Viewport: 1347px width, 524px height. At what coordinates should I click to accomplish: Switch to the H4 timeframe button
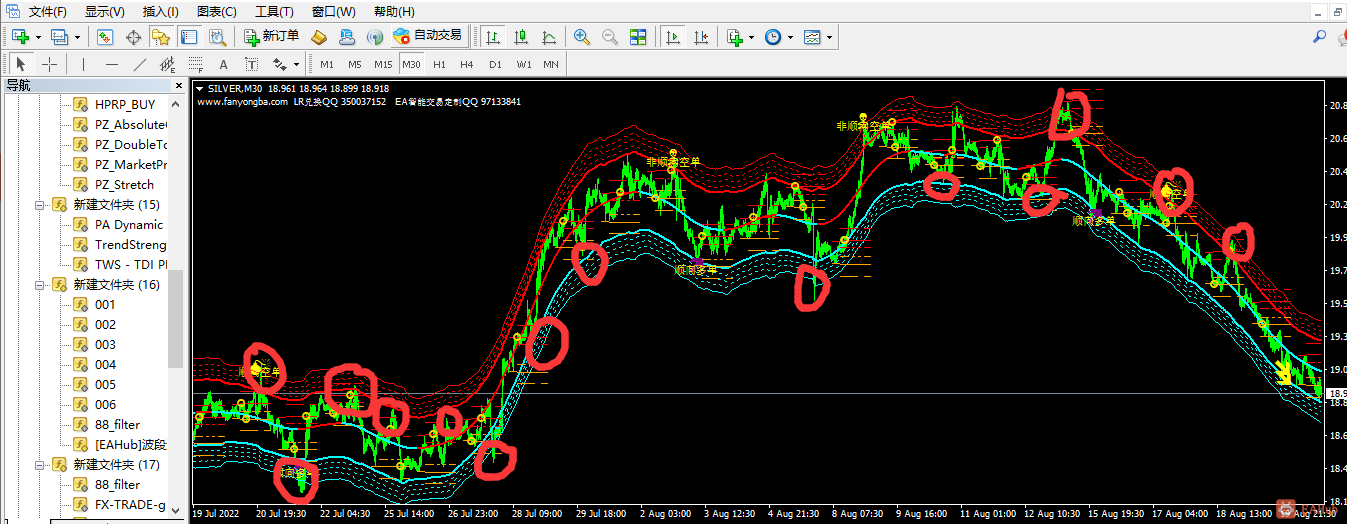(466, 64)
